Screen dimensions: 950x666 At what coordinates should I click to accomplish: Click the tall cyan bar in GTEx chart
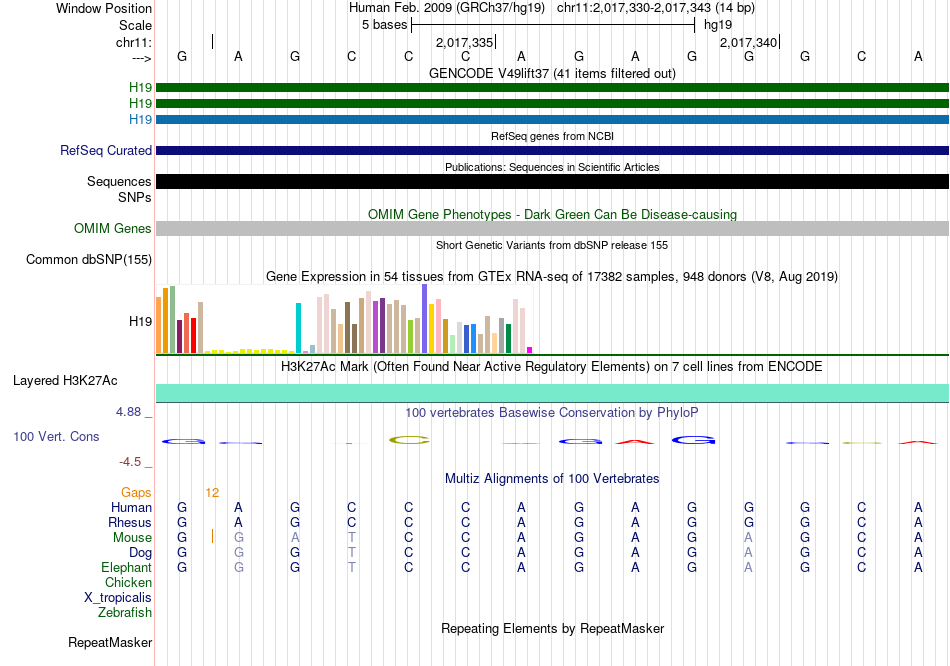point(298,328)
